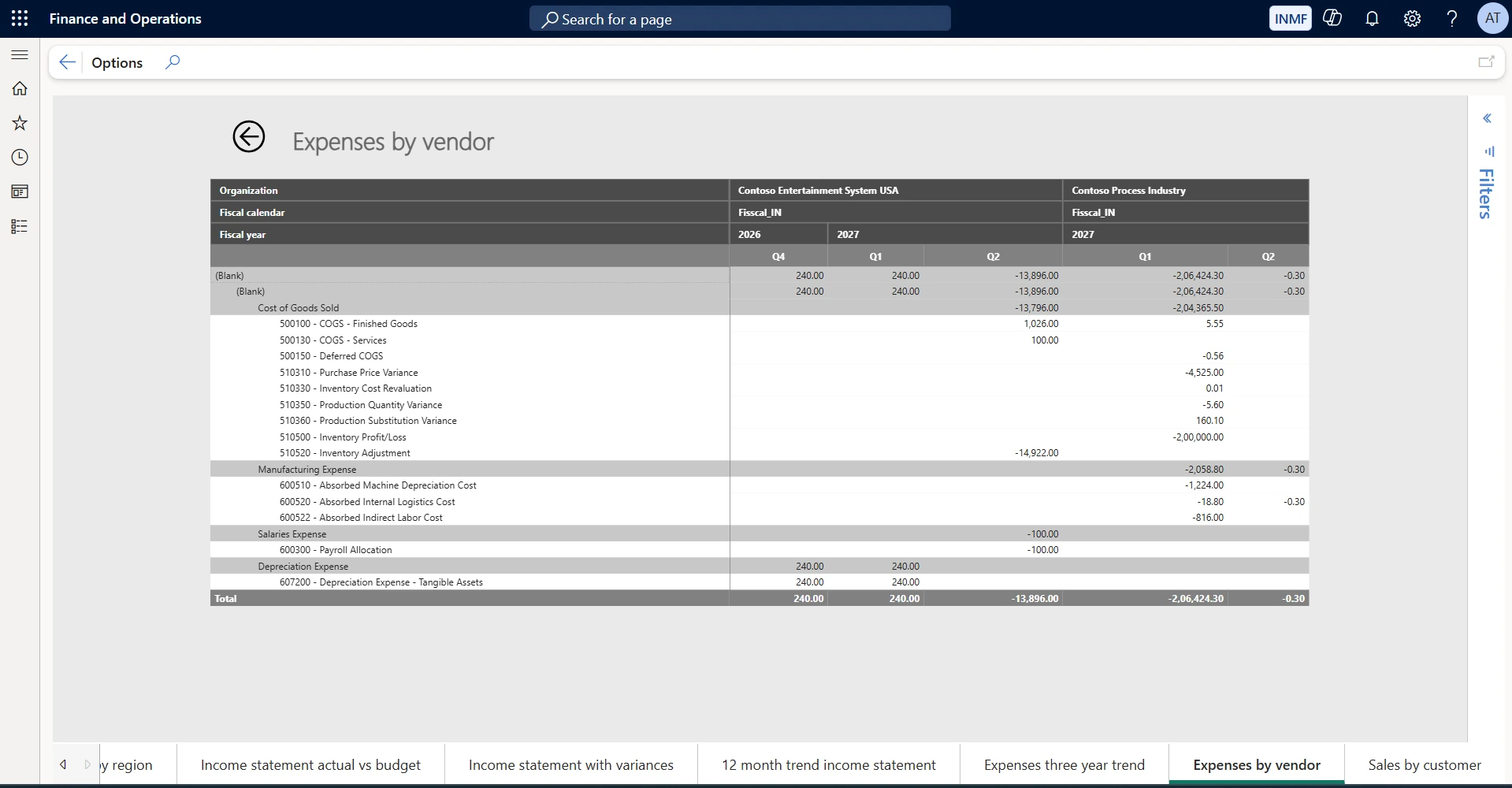
Task: Open the app launcher waffle menu
Action: coord(20,18)
